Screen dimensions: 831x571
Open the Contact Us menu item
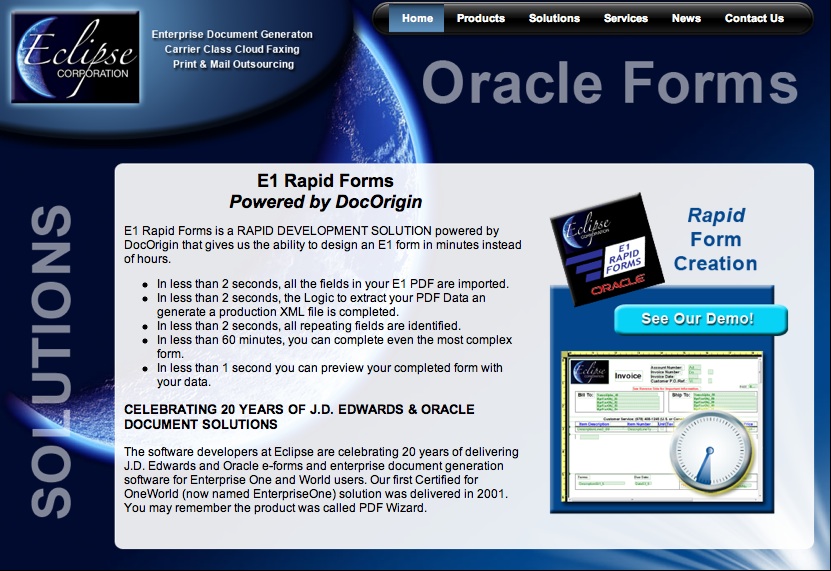(754, 19)
